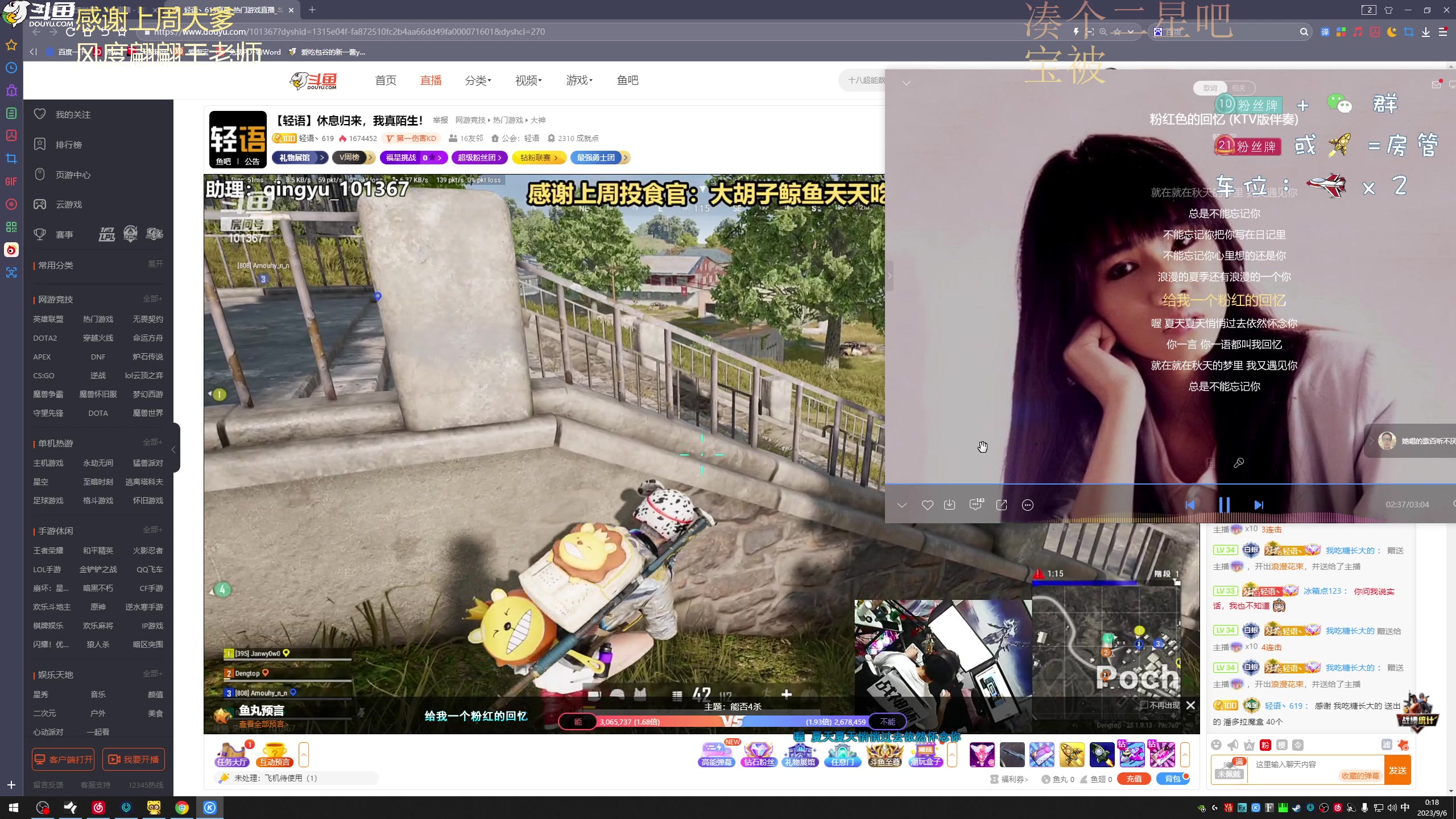This screenshot has height=819, width=1456.
Task: Open the music player more options circle
Action: click(1027, 505)
